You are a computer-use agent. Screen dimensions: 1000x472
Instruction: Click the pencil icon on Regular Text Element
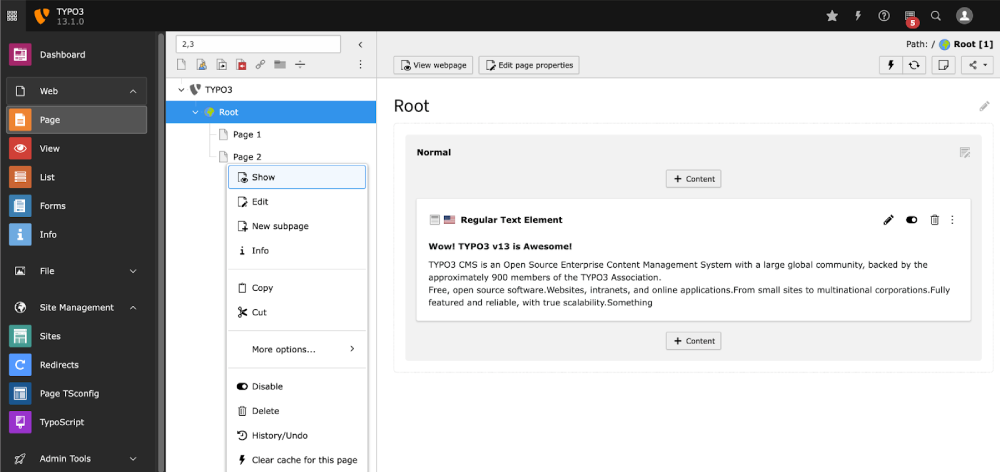[x=889, y=220]
